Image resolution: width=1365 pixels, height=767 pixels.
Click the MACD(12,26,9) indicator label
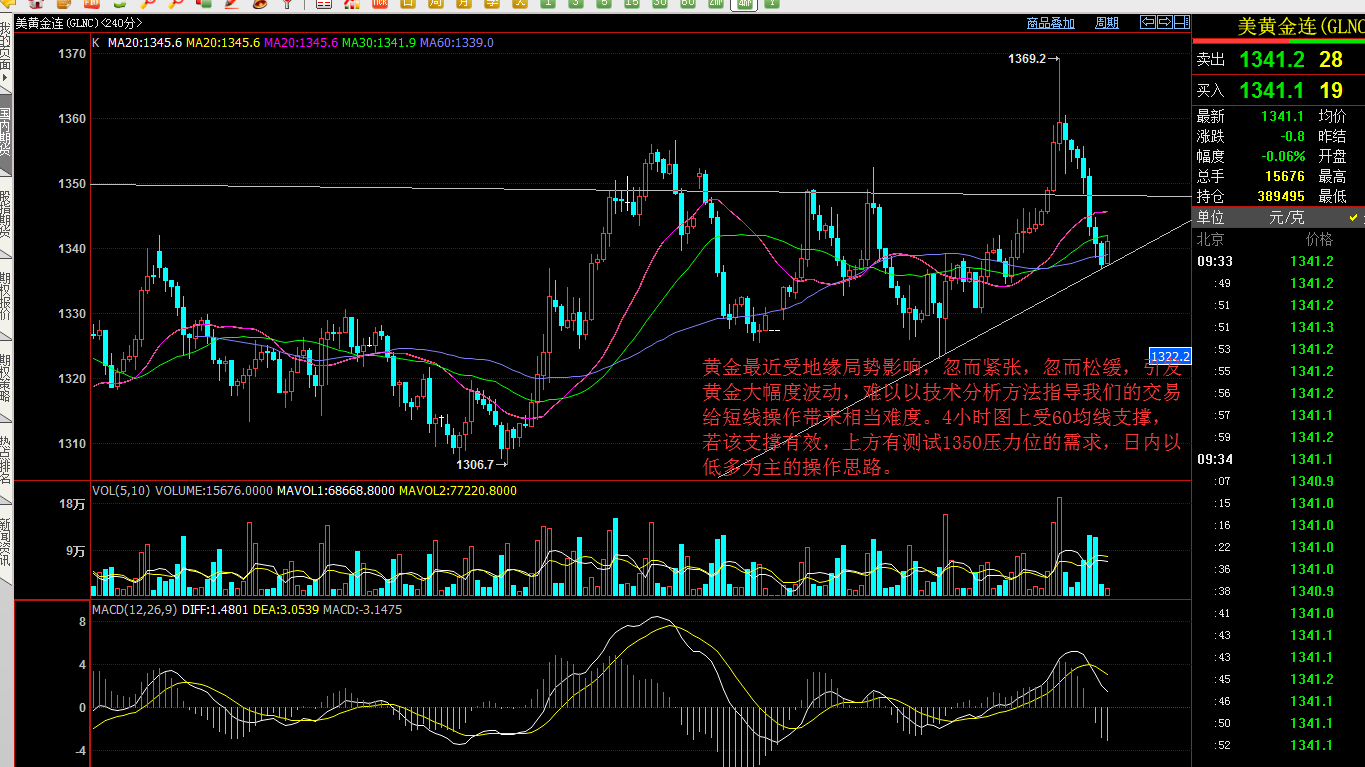coord(134,609)
